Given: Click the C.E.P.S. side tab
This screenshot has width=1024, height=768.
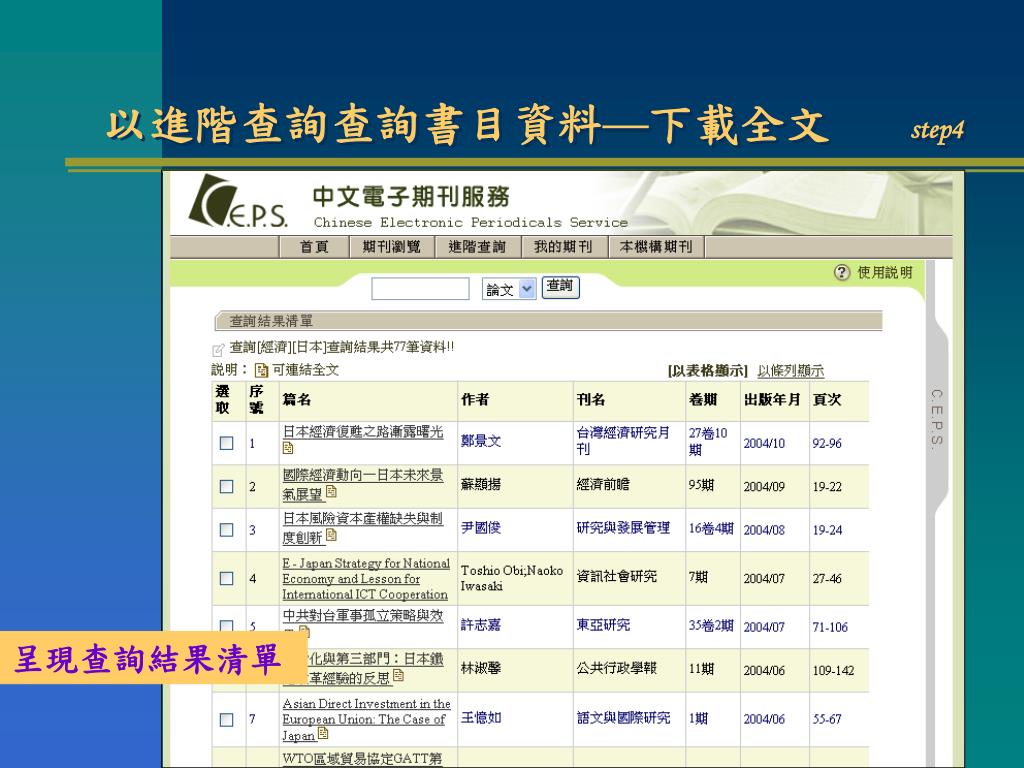Looking at the screenshot, I should [x=936, y=419].
